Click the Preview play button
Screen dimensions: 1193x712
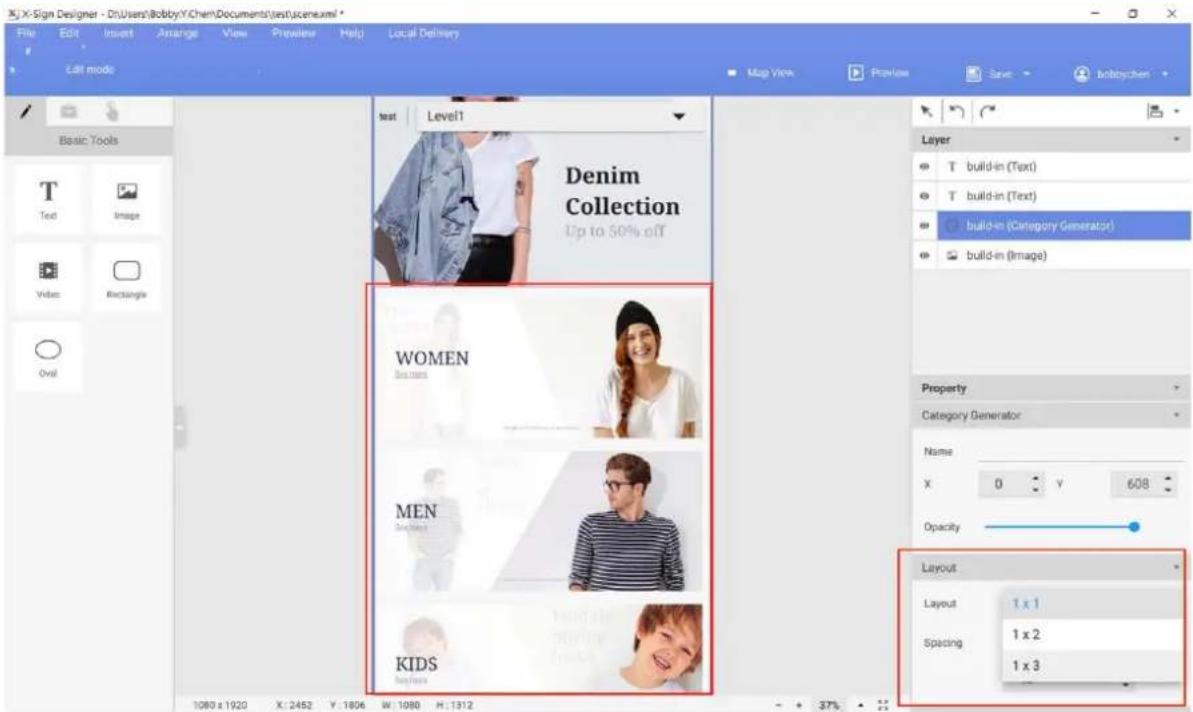[878, 73]
